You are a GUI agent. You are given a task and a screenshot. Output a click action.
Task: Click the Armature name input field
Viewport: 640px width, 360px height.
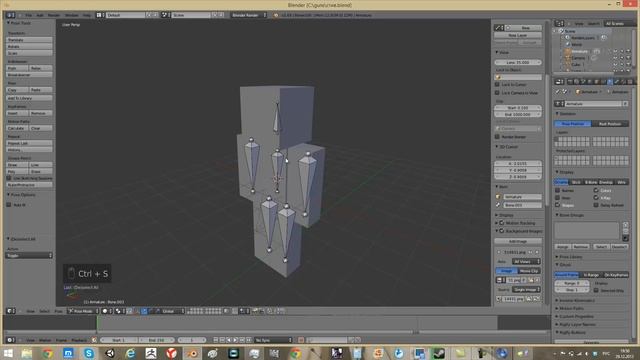593,104
